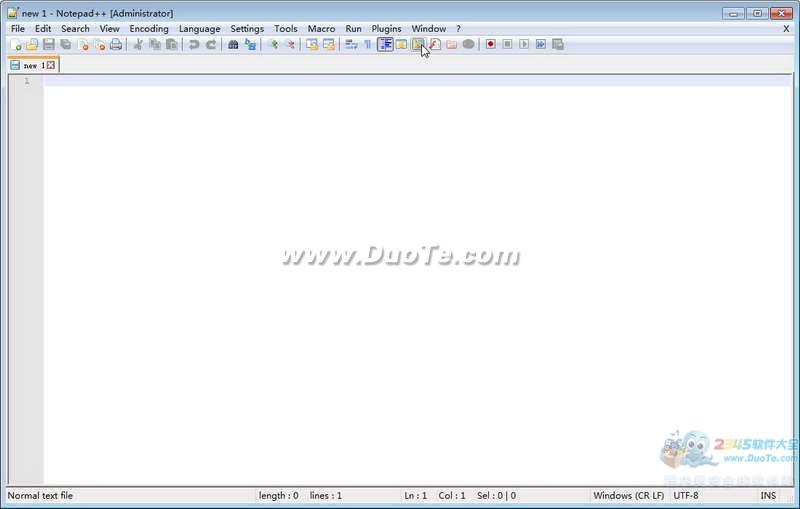
Task: Toggle synchronized horizontal scrolling
Action: (329, 45)
